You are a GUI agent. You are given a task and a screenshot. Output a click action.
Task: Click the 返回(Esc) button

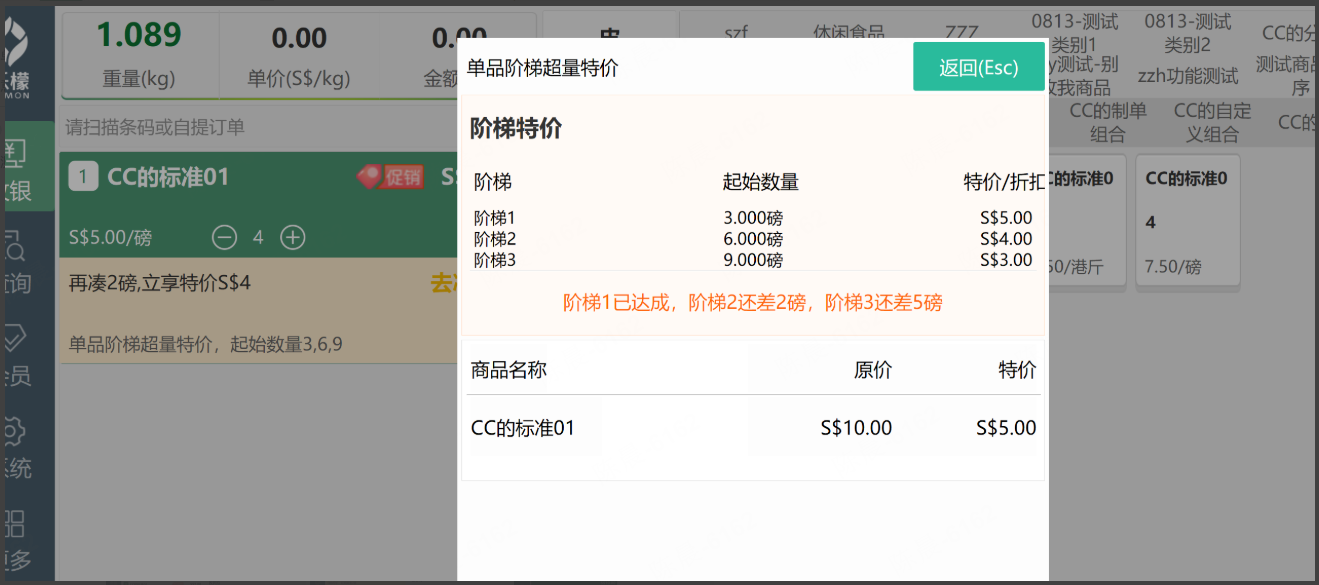(x=978, y=67)
